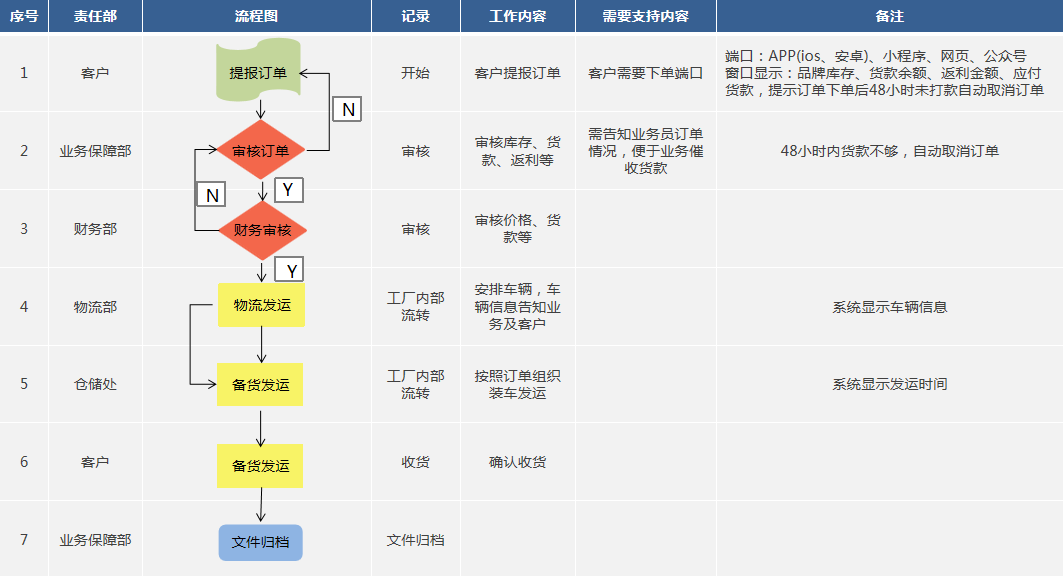The width and height of the screenshot is (1063, 576).
Task: Click the 开始 record cell
Action: [415, 73]
